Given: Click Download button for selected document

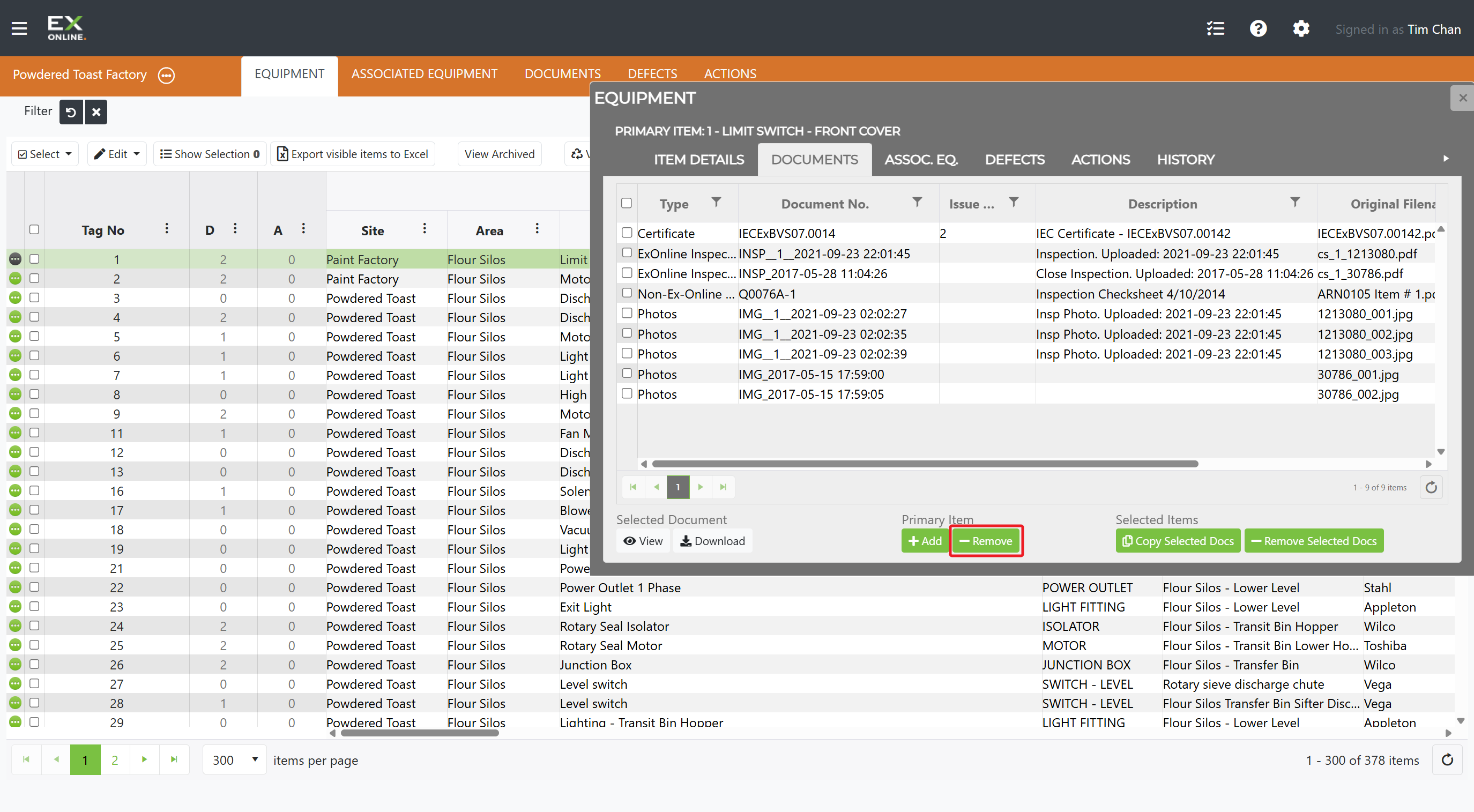Looking at the screenshot, I should [713, 541].
